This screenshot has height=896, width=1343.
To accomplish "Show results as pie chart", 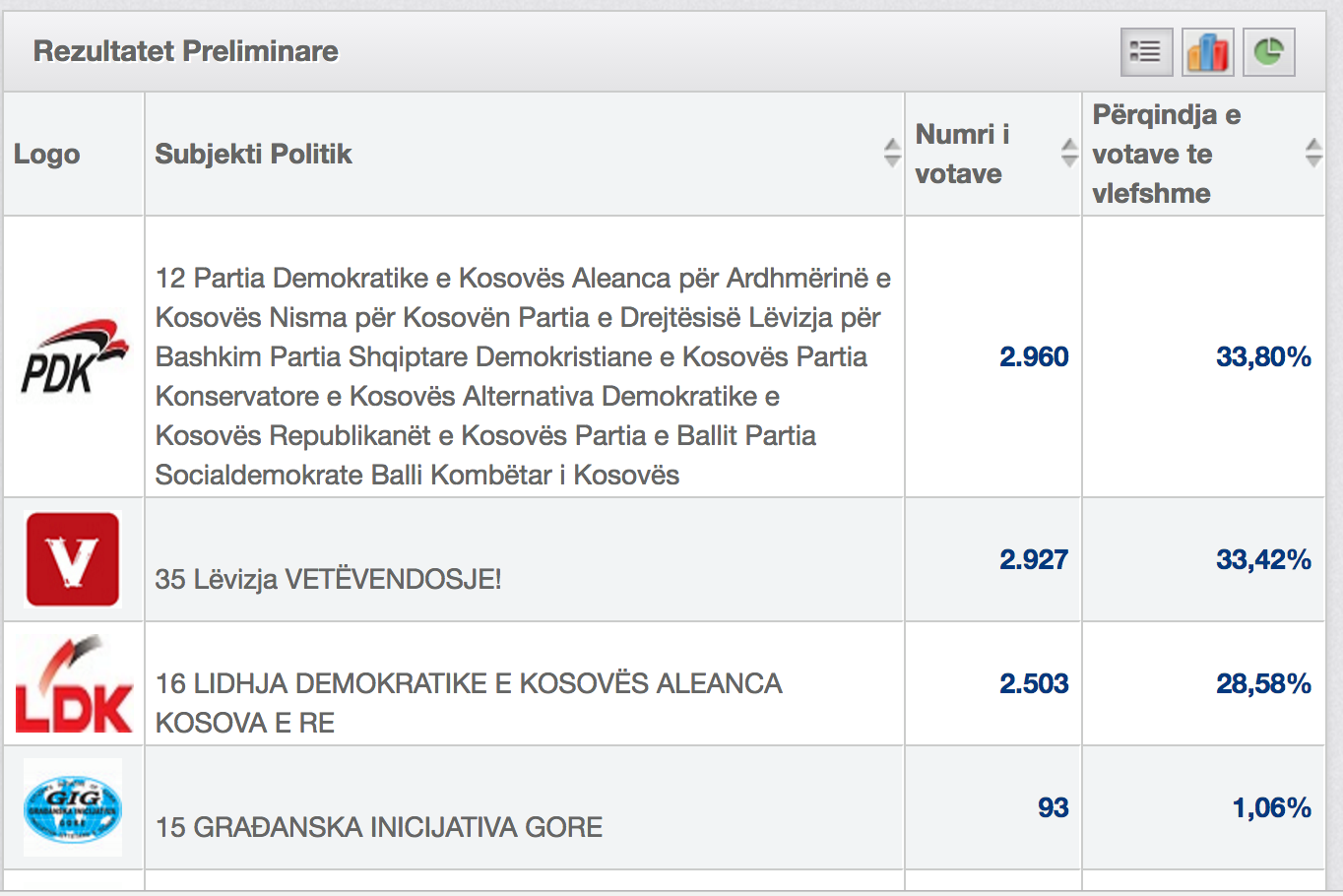I will pyautogui.click(x=1269, y=52).
